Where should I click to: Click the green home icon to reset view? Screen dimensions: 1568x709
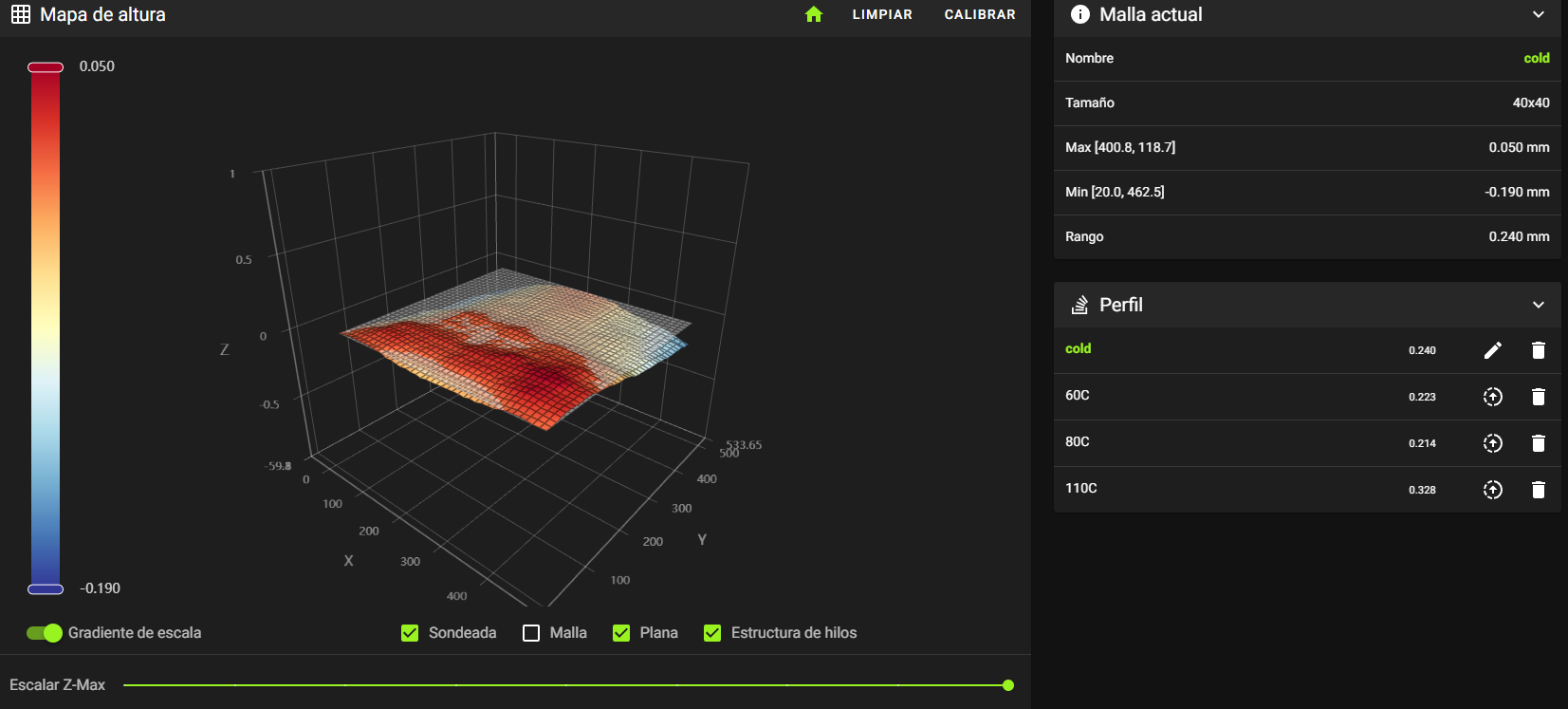(813, 14)
